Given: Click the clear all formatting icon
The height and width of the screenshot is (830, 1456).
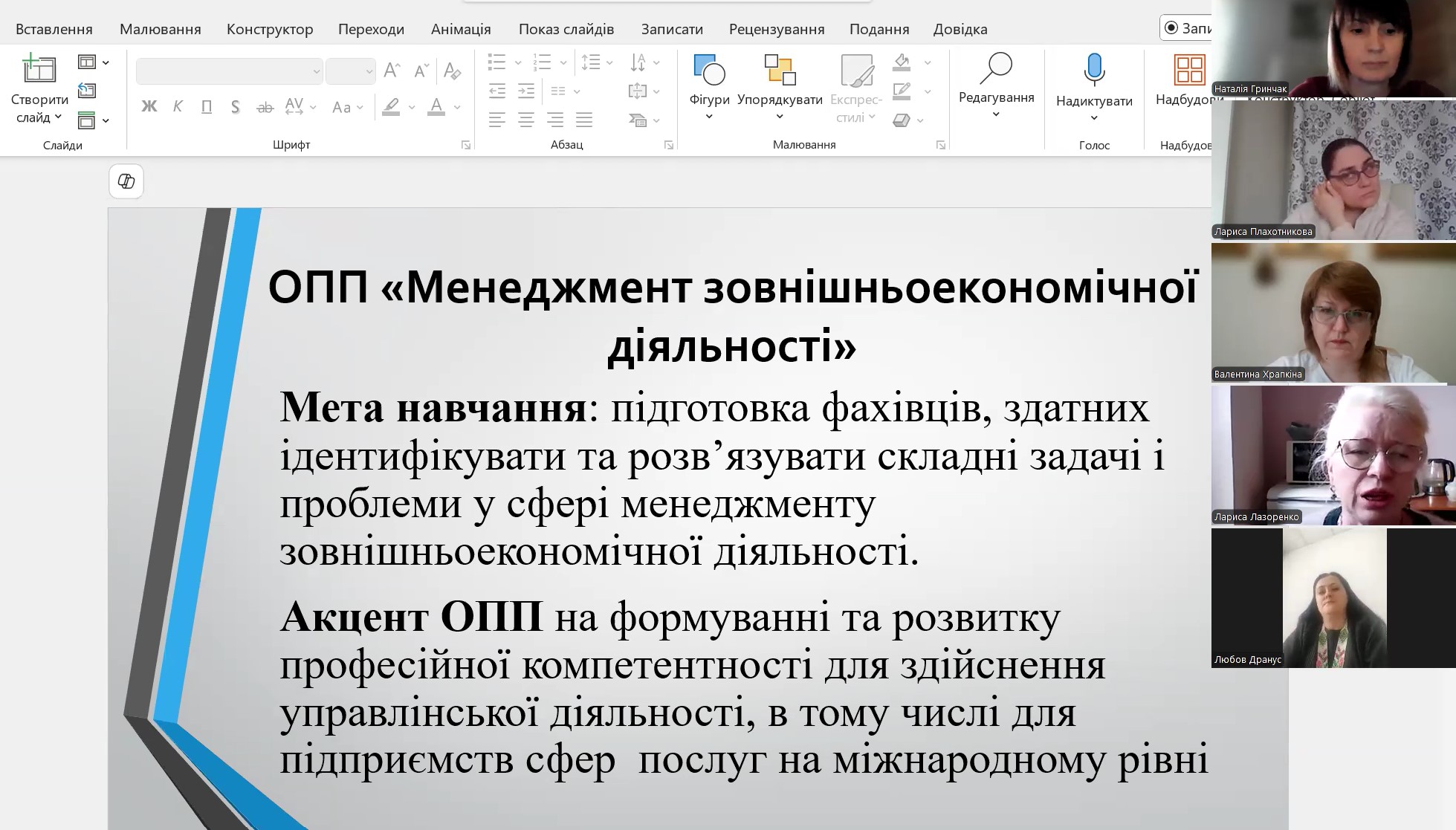Looking at the screenshot, I should 452,71.
